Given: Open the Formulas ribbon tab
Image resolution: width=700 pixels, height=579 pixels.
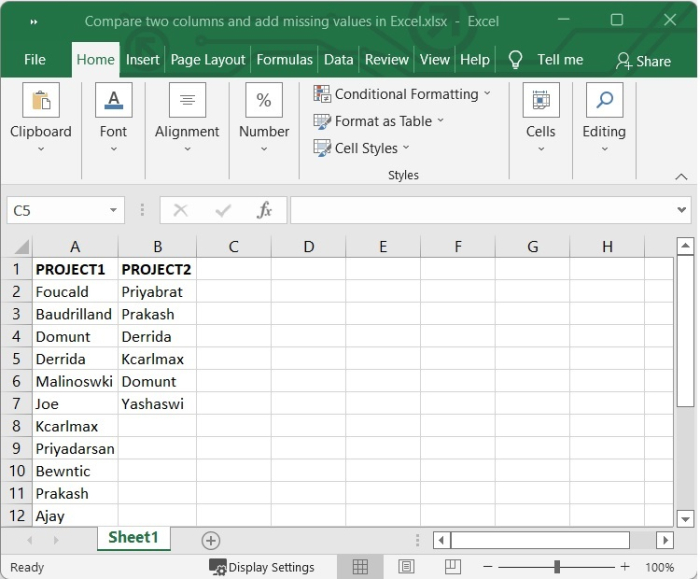Looking at the screenshot, I should point(284,59).
